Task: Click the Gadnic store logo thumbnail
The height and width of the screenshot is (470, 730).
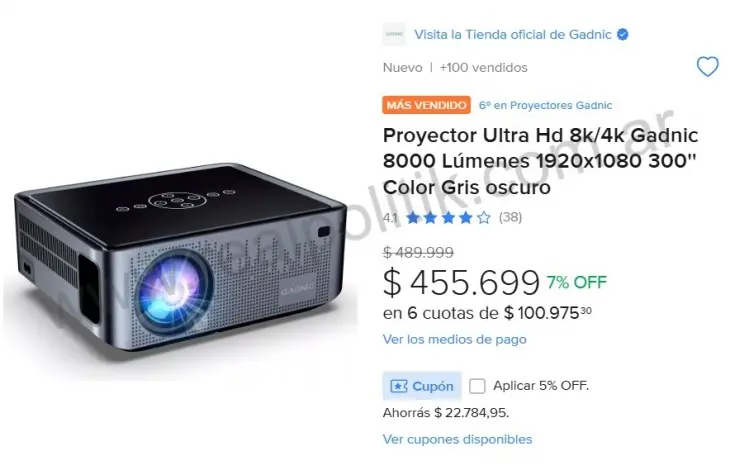Action: point(394,34)
